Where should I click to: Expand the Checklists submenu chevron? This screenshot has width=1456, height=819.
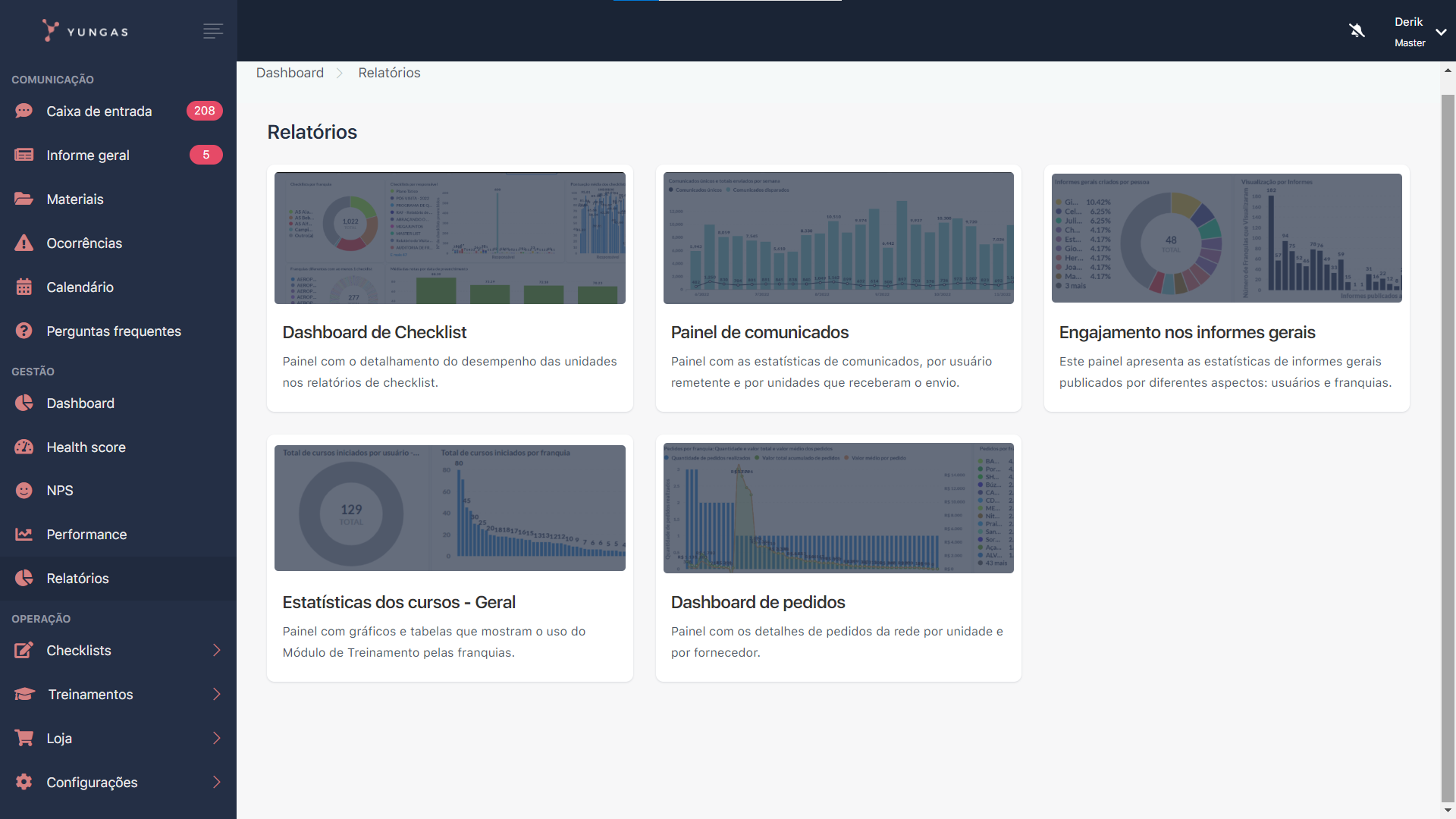click(216, 651)
